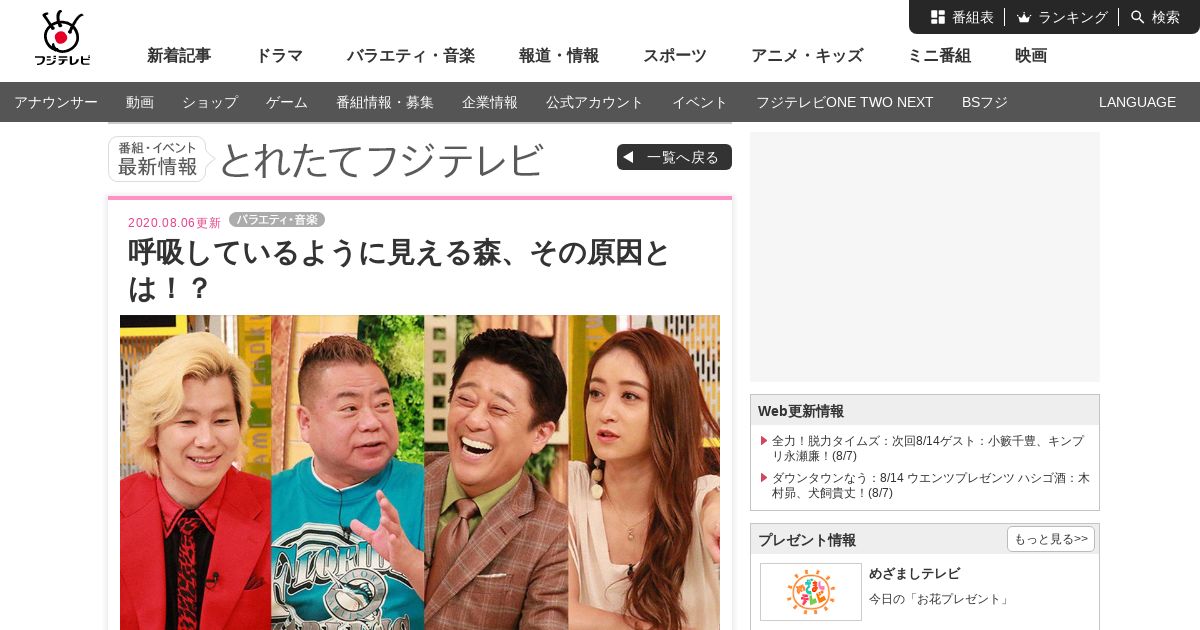Open the ゲーム link
1200x630 pixels.
point(287,102)
